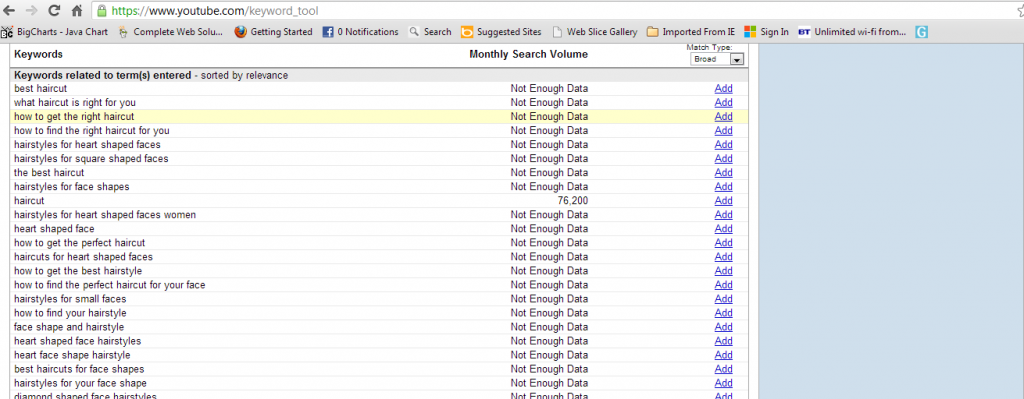Select the 'Keywords related to term(s) entered' heading
Image resolution: width=1024 pixels, height=399 pixels.
(x=103, y=75)
